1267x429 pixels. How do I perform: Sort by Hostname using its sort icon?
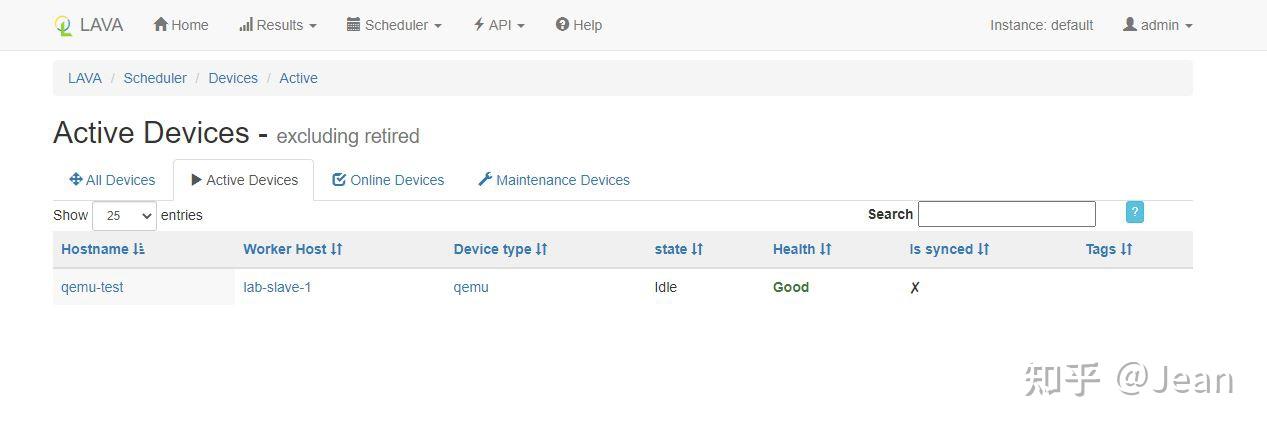(x=139, y=249)
